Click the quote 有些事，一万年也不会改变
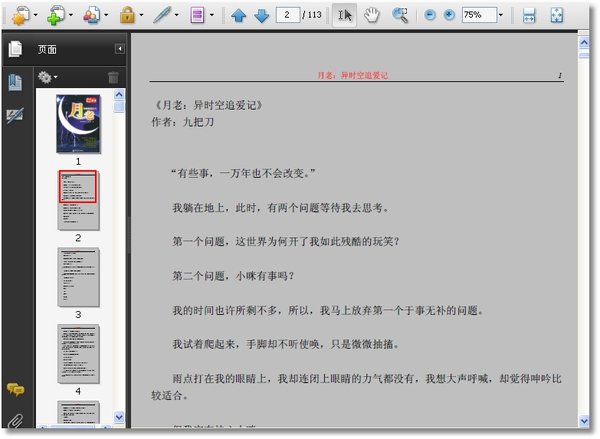The height and width of the screenshot is (439, 600). [243, 173]
